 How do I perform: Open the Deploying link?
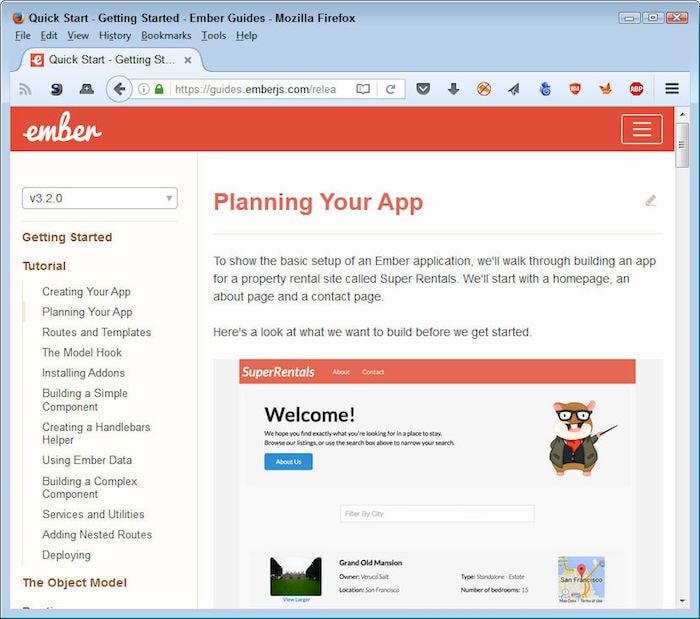(66, 555)
